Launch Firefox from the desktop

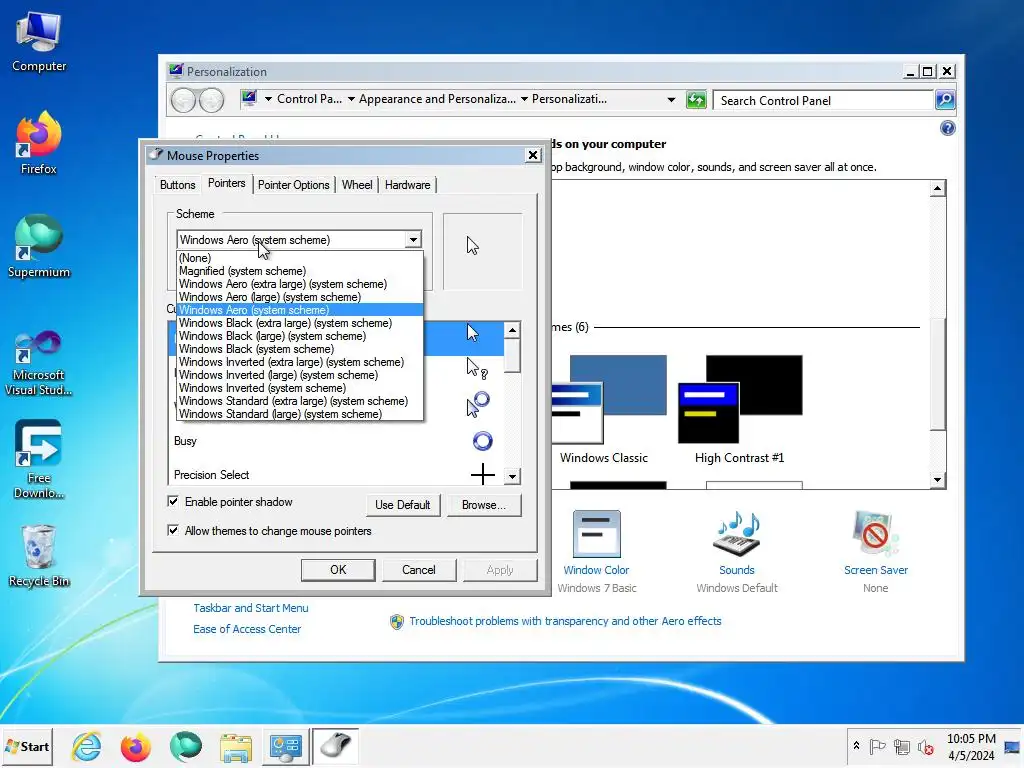coord(39,144)
